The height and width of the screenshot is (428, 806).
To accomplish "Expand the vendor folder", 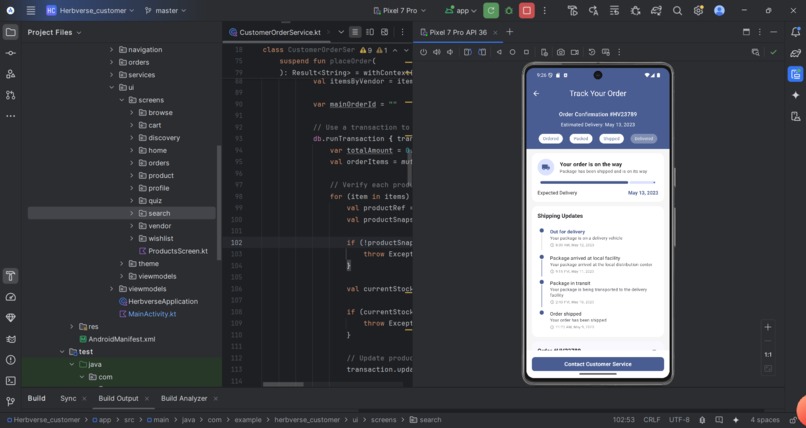I will pyautogui.click(x=132, y=226).
